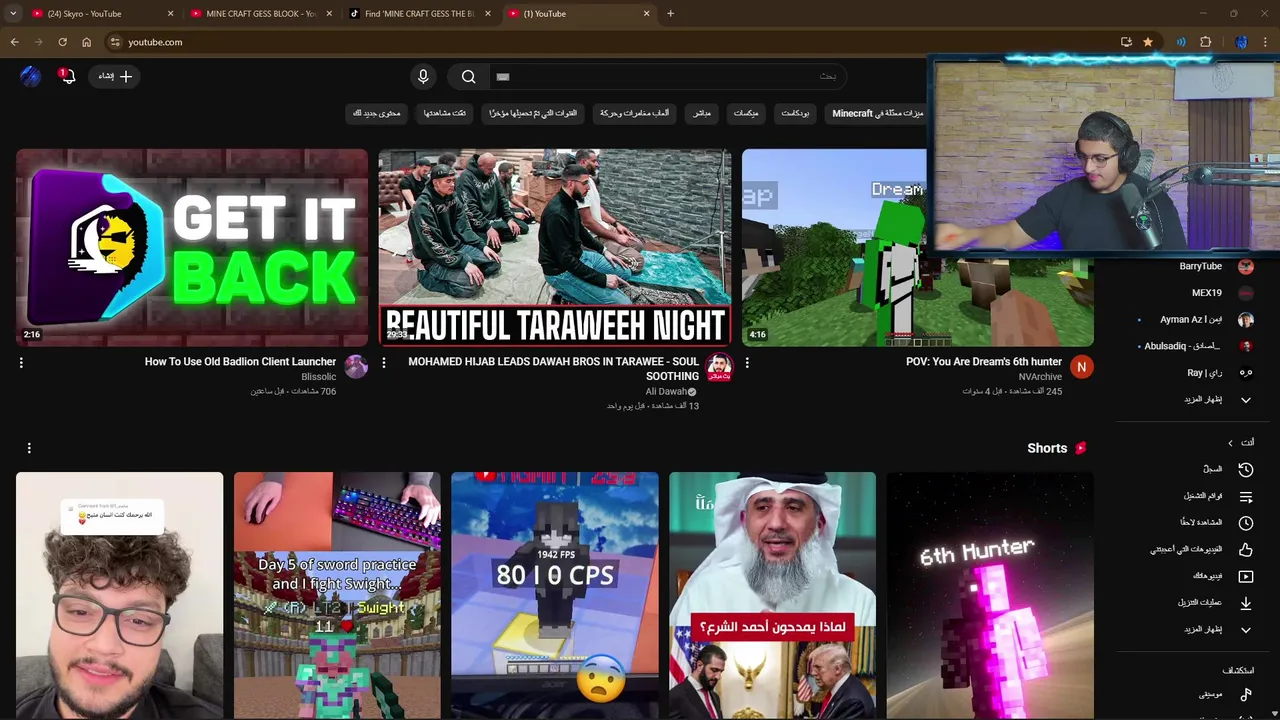The image size is (1280, 720).
Task: Select the تمّت مشاهدتها filter chip
Action: (444, 113)
